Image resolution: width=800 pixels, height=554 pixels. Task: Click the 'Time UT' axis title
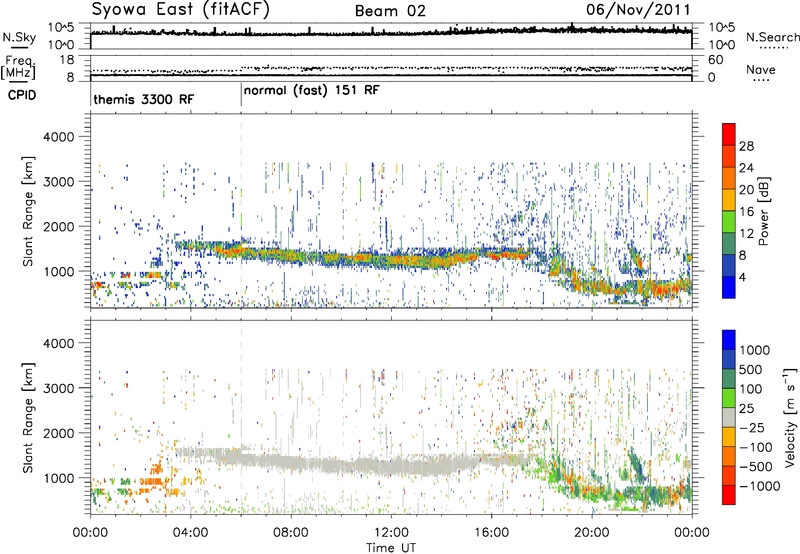(x=391, y=548)
